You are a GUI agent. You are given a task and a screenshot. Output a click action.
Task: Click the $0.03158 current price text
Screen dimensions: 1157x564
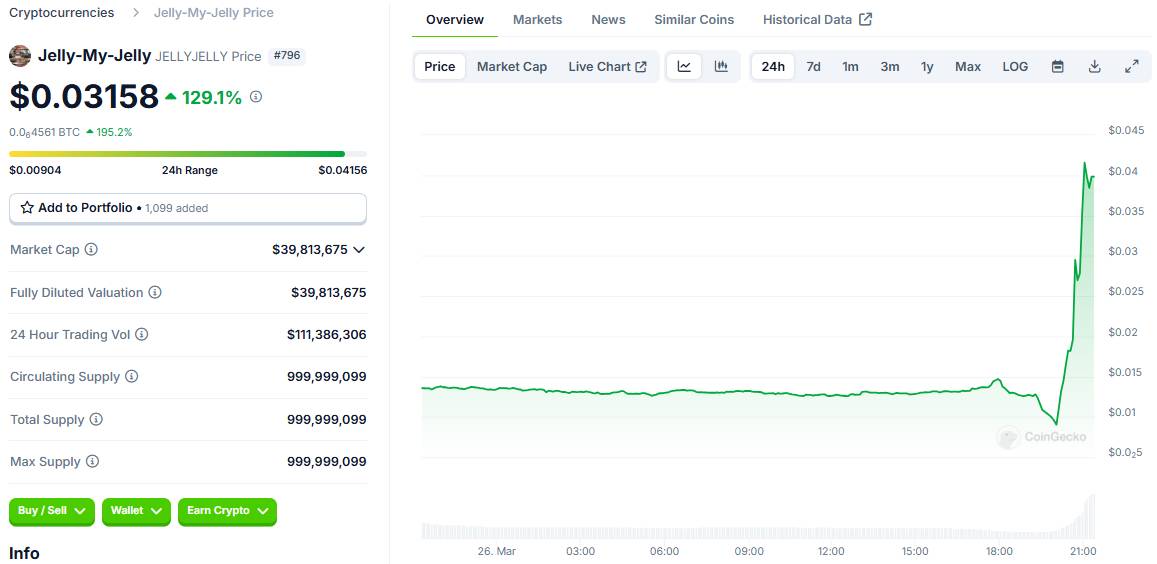tap(84, 96)
